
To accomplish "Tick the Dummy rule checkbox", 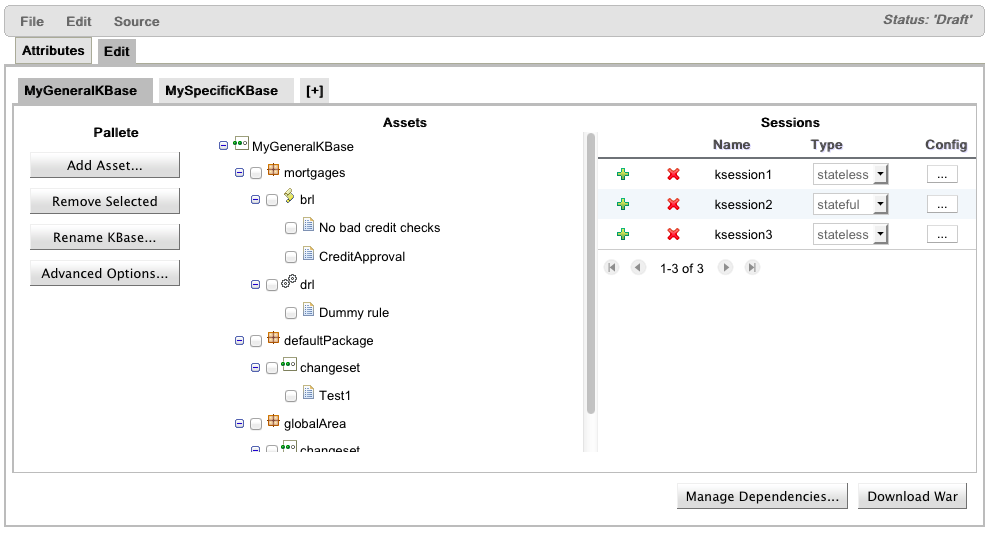I will [291, 313].
